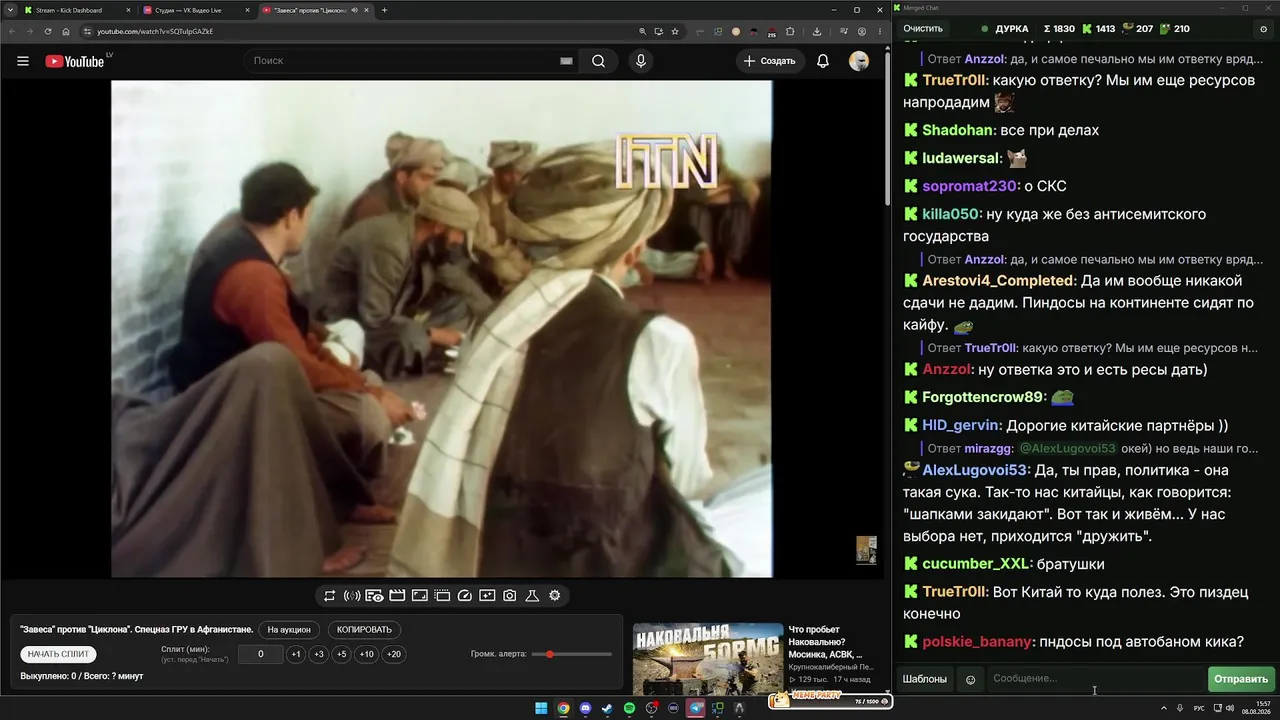
Task: Click the browser address bar URL
Action: point(155,31)
